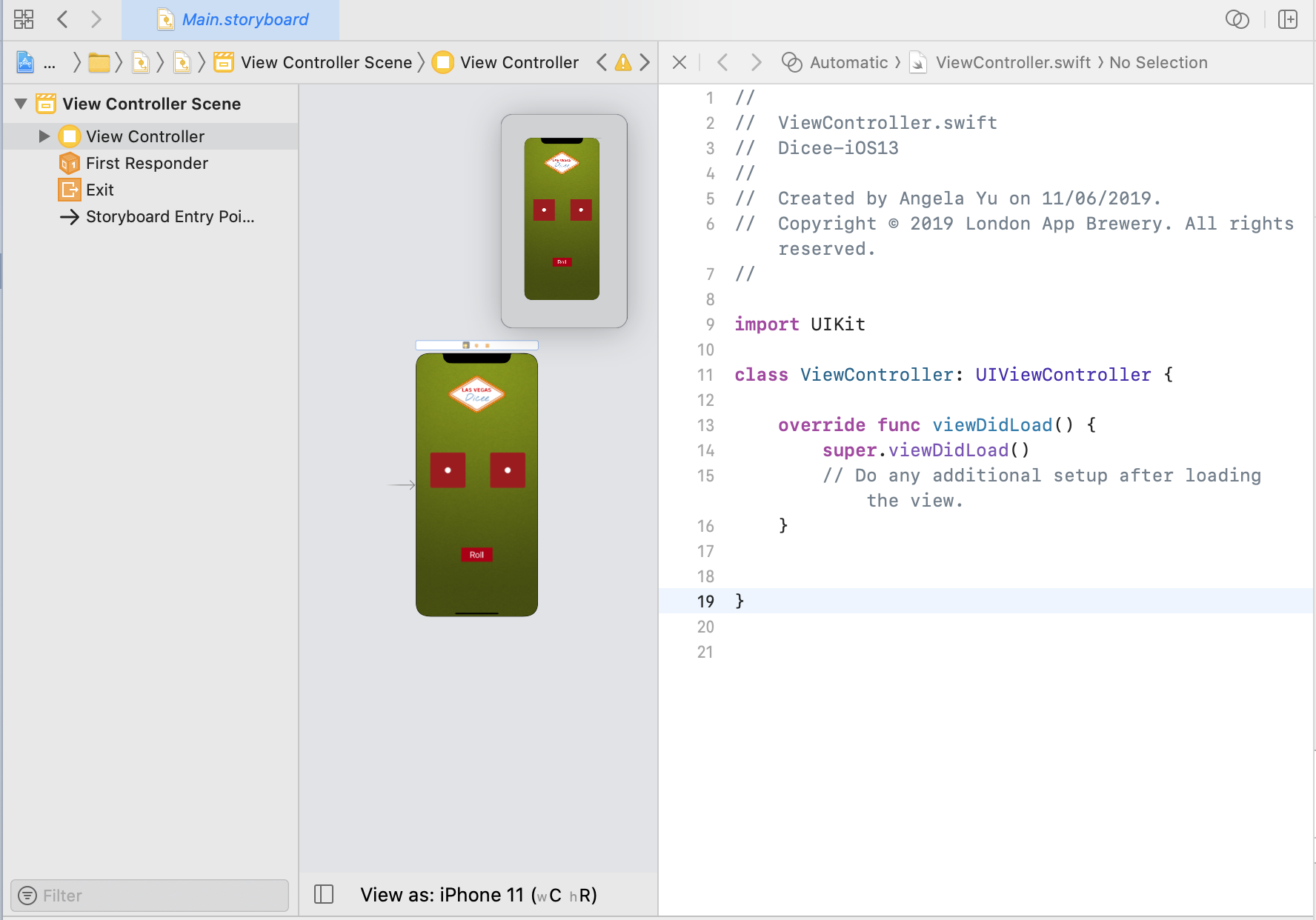1316x920 pixels.
Task: Collapse the View Controller Scene
Action: click(21, 104)
